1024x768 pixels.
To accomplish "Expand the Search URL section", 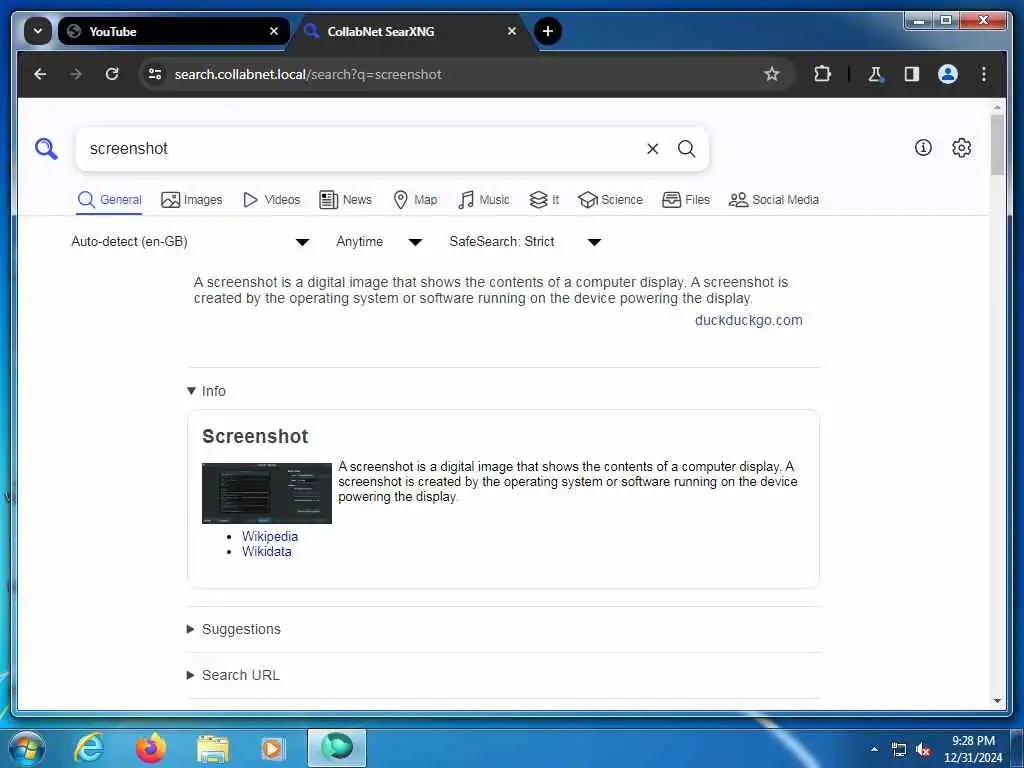I will click(x=233, y=675).
